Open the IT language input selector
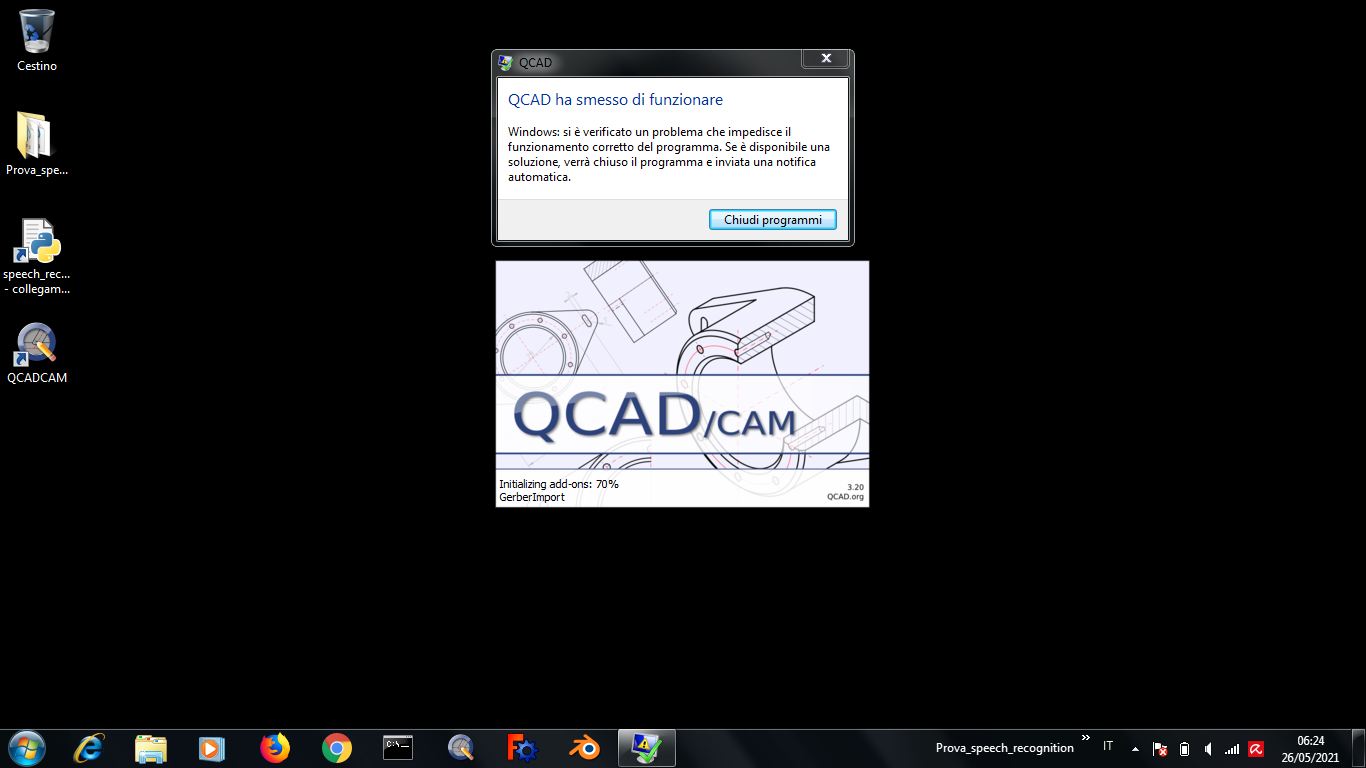This screenshot has width=1366, height=768. pyautogui.click(x=1108, y=747)
